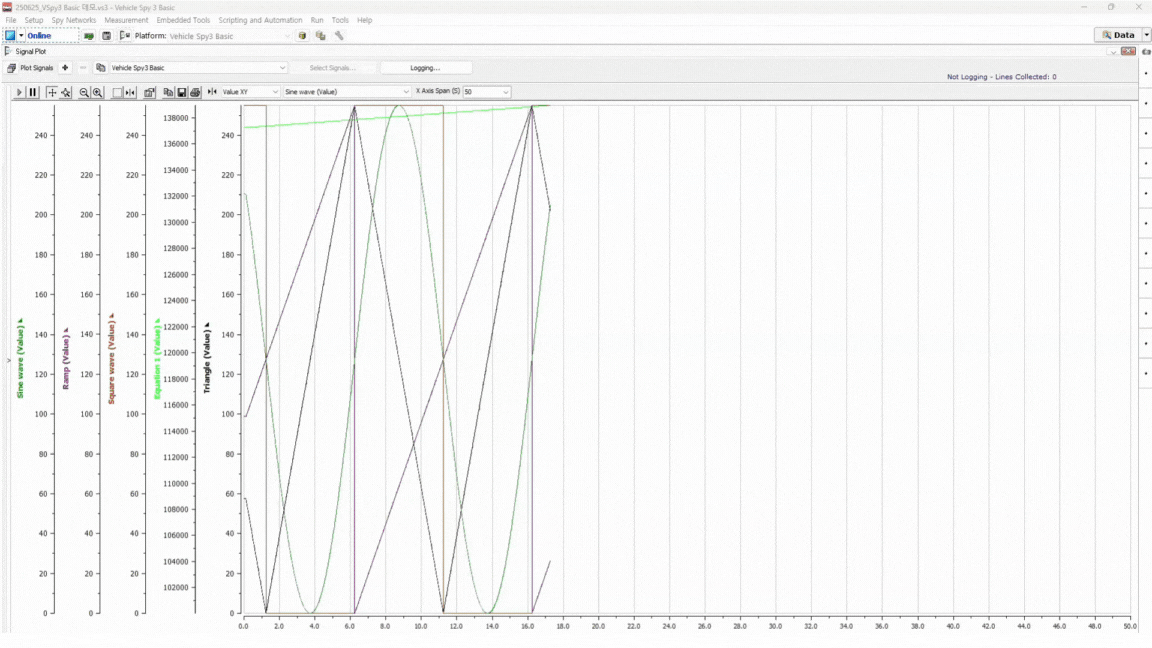
Task: Toggle the Online connection button
Action: tap(39, 36)
